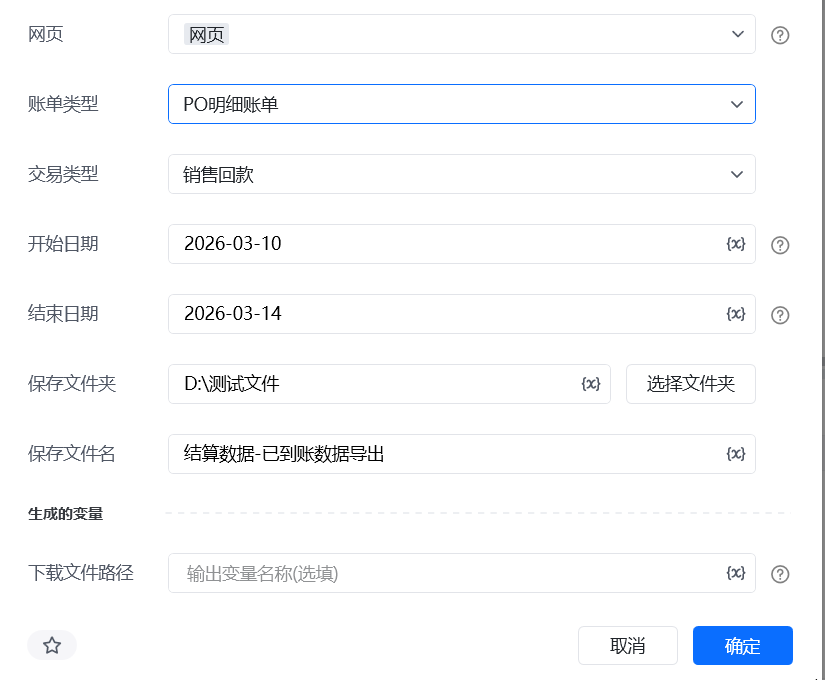This screenshot has height=680, width=825.
Task: Insert variable icon in 保存文件夹 field
Action: click(x=590, y=384)
